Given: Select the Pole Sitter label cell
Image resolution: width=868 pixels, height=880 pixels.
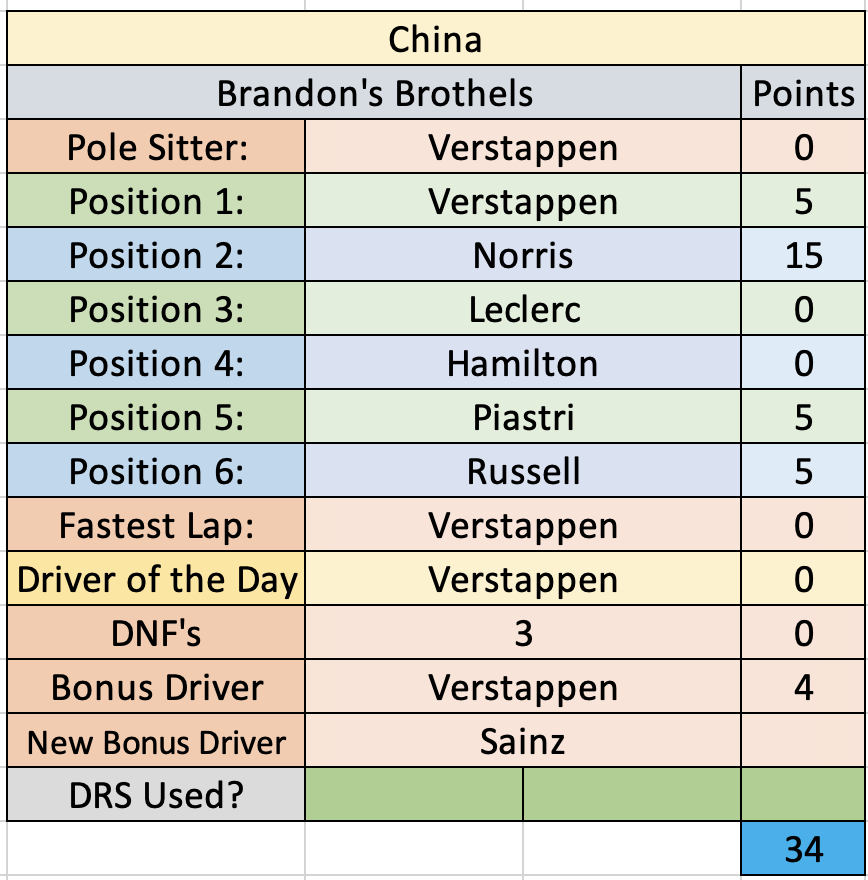Looking at the screenshot, I should point(156,146).
